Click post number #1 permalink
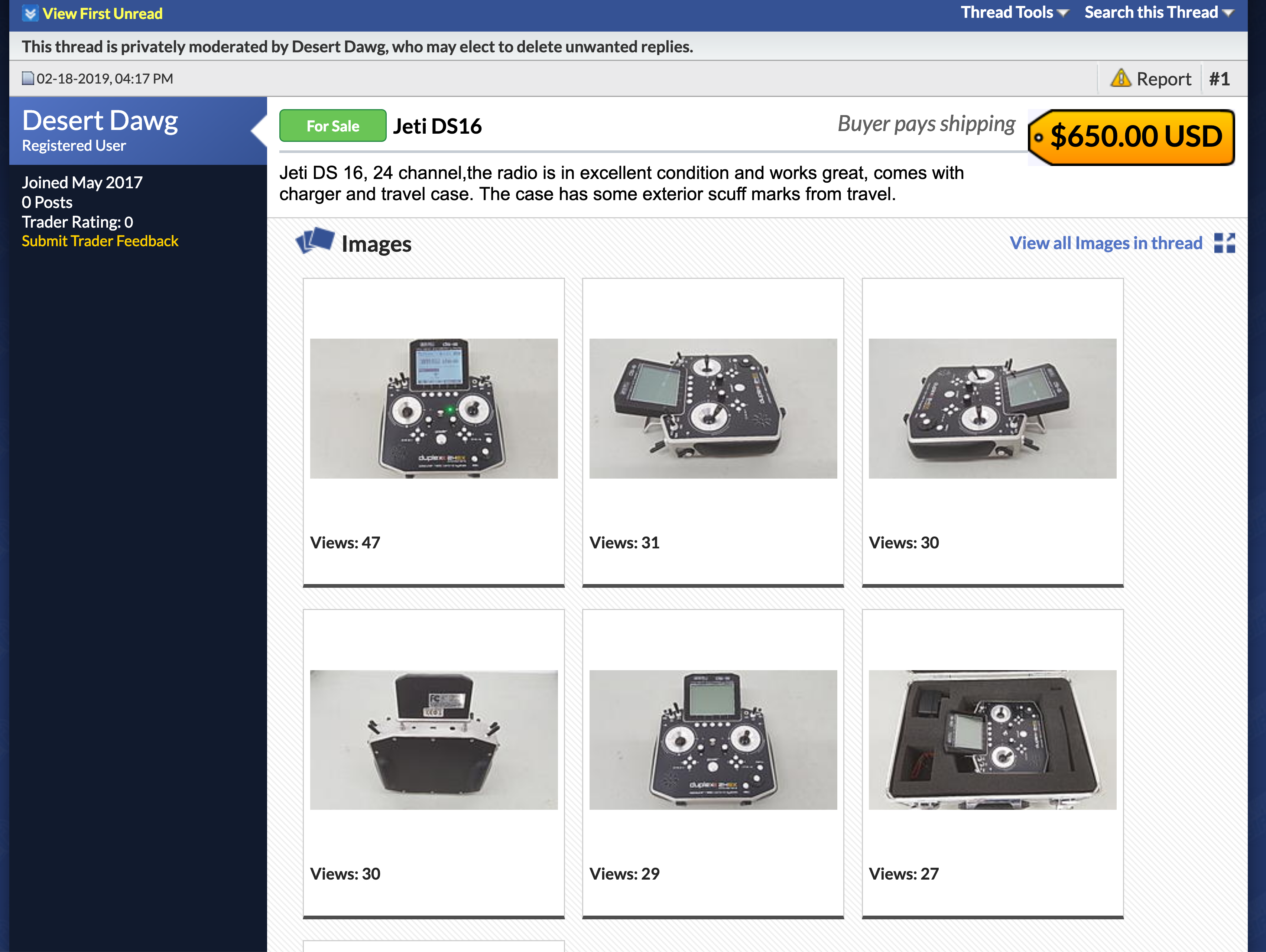The height and width of the screenshot is (952, 1266). pos(1219,78)
